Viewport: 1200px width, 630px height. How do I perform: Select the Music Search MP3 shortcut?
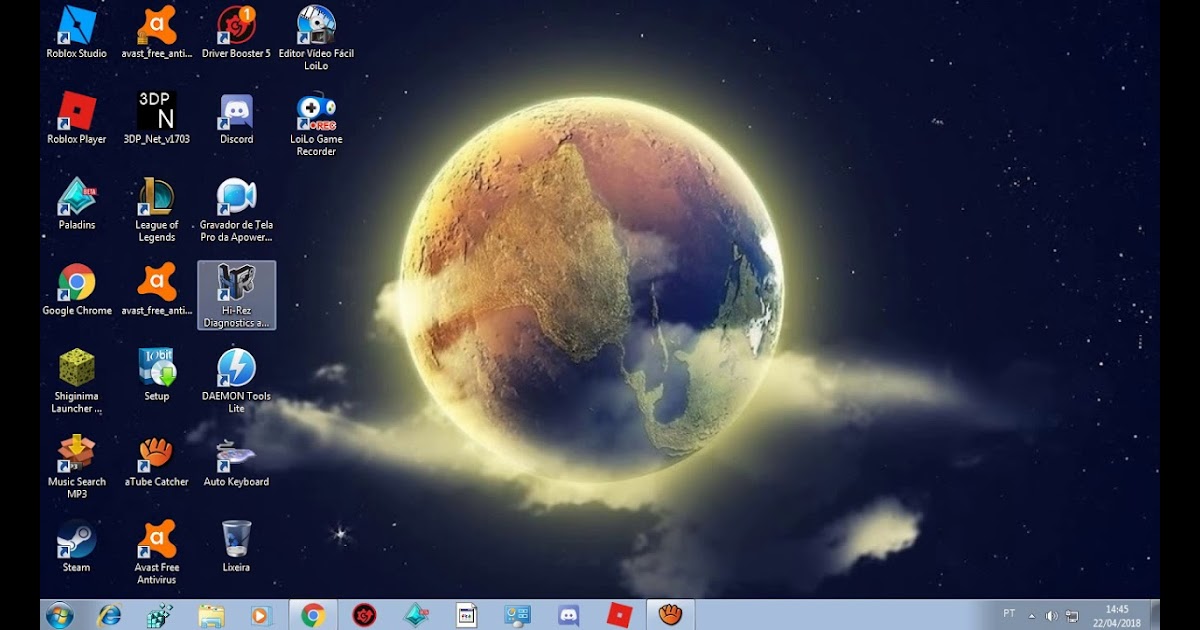76,467
